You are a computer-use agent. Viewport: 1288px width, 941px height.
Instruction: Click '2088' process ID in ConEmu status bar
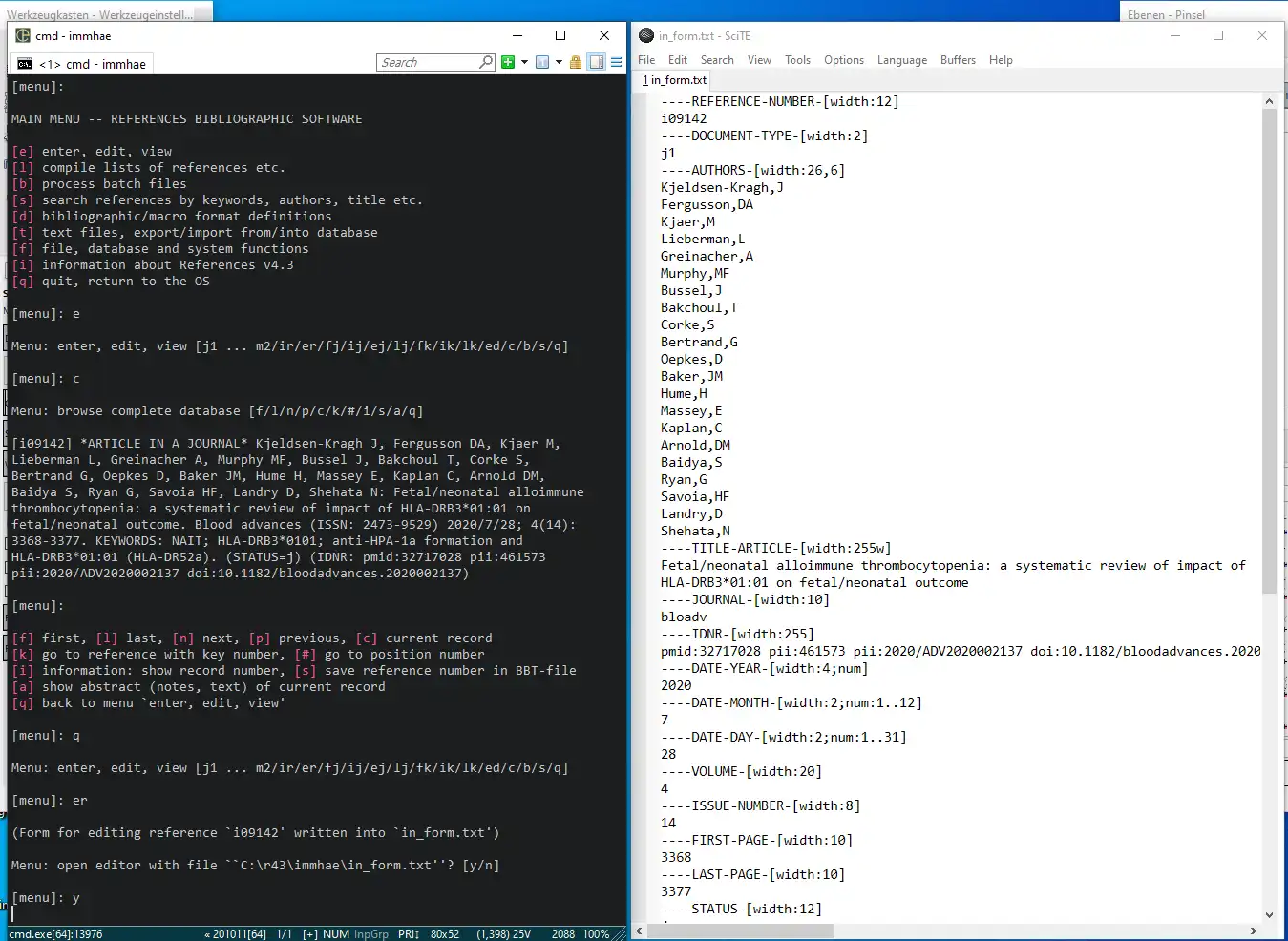(x=563, y=934)
